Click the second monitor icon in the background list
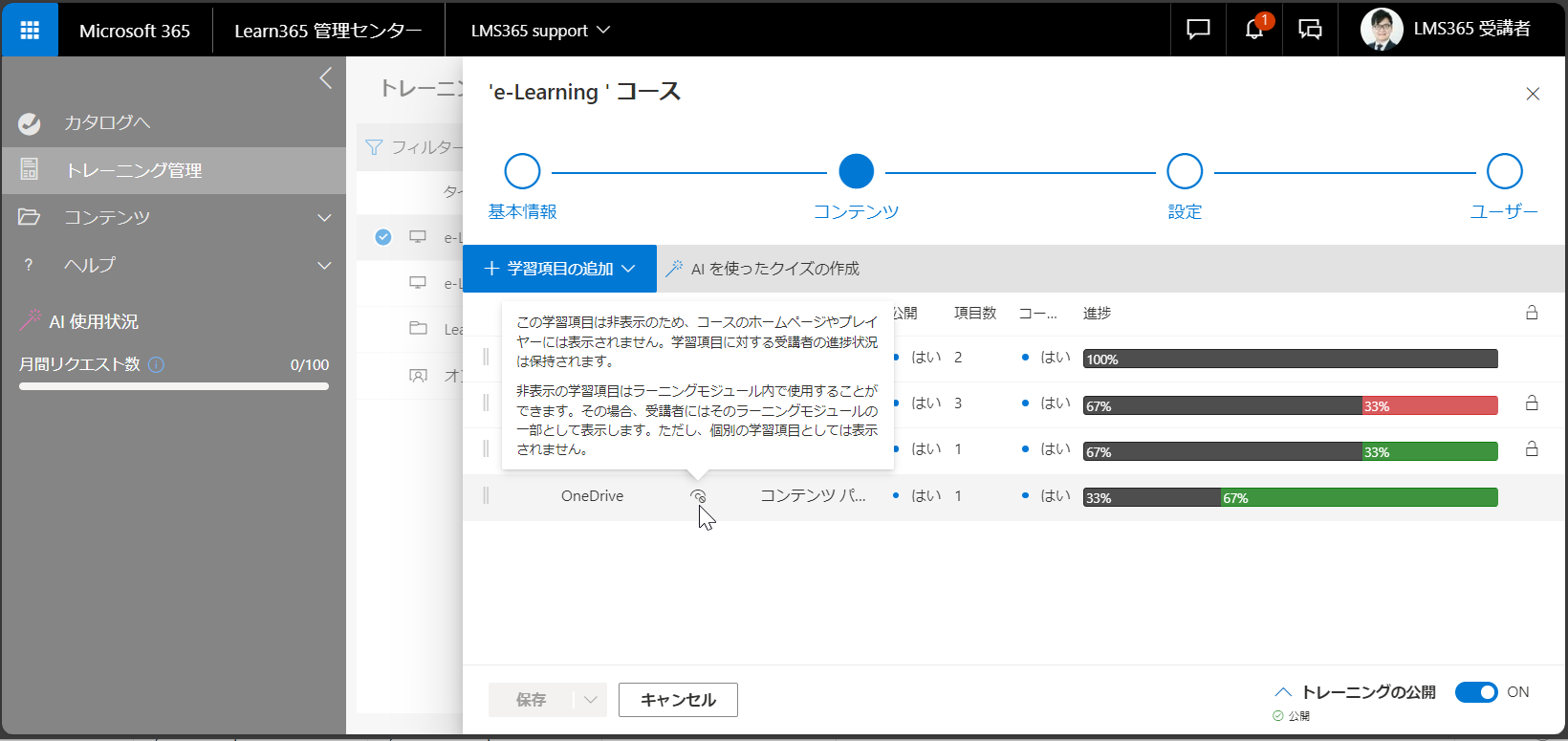The height and width of the screenshot is (741, 1568). pyautogui.click(x=418, y=282)
